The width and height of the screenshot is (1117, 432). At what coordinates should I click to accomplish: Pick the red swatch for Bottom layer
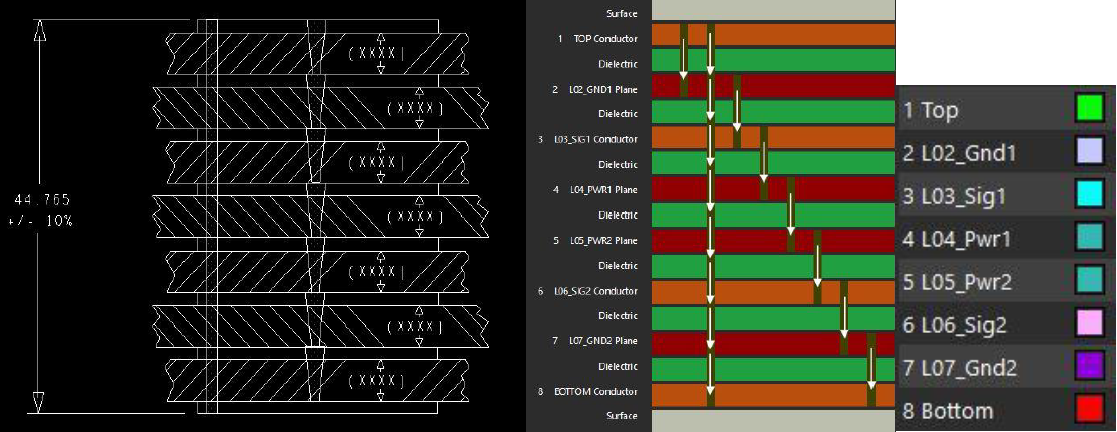click(x=1088, y=410)
